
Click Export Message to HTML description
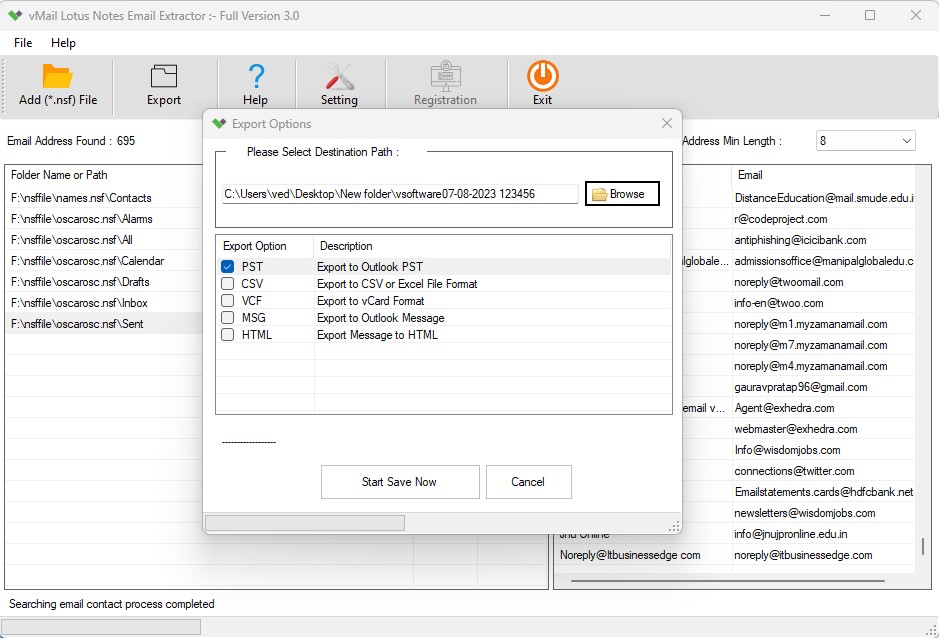tap(377, 334)
